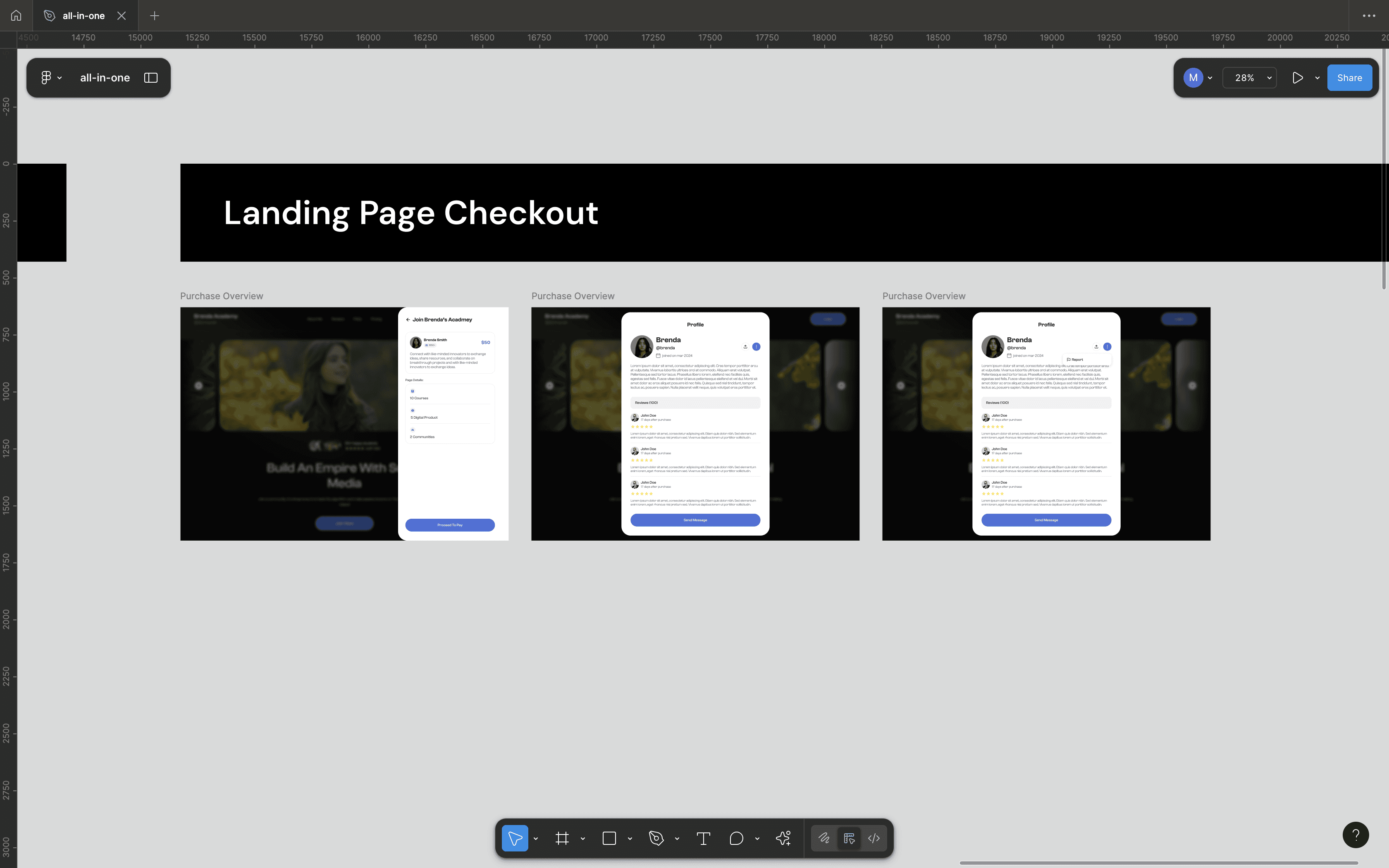Viewport: 1389px width, 868px height.
Task: Open the AI Actions sparkle tool
Action: [783, 838]
